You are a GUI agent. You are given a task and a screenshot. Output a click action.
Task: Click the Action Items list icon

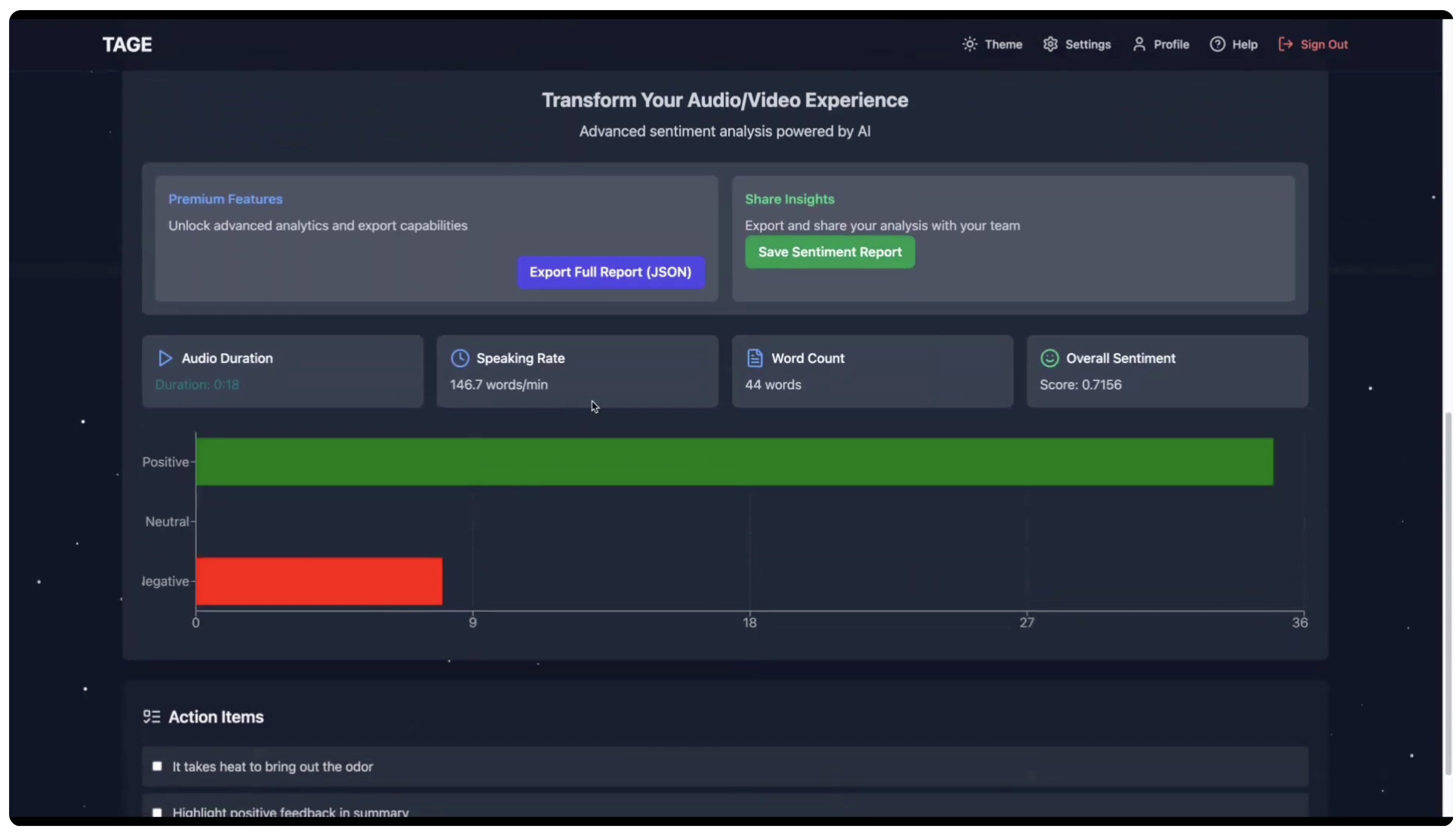pyautogui.click(x=151, y=716)
